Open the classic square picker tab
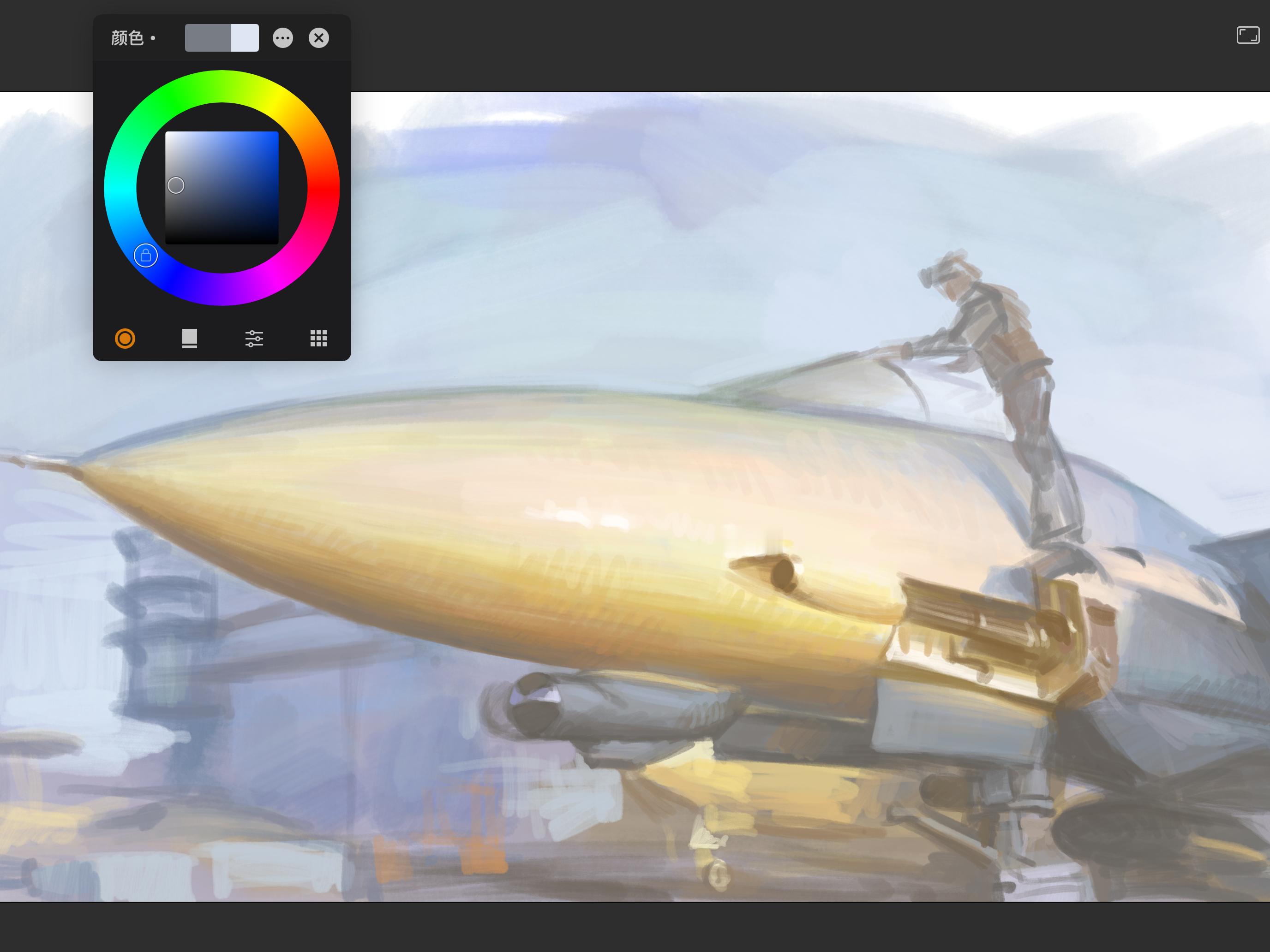 [x=190, y=339]
